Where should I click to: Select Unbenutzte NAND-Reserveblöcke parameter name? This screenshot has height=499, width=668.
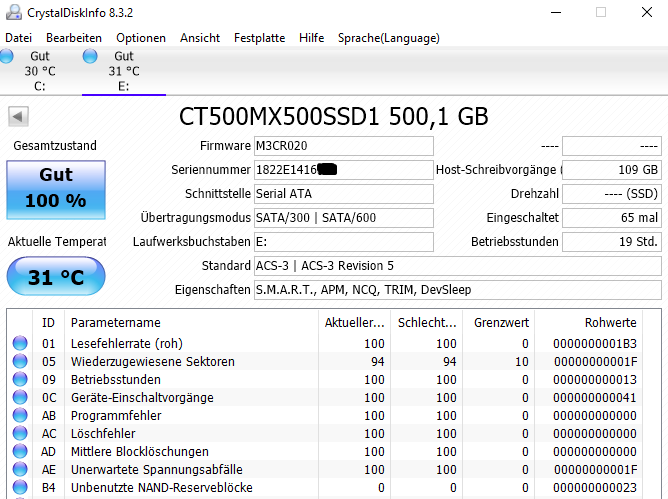161,487
